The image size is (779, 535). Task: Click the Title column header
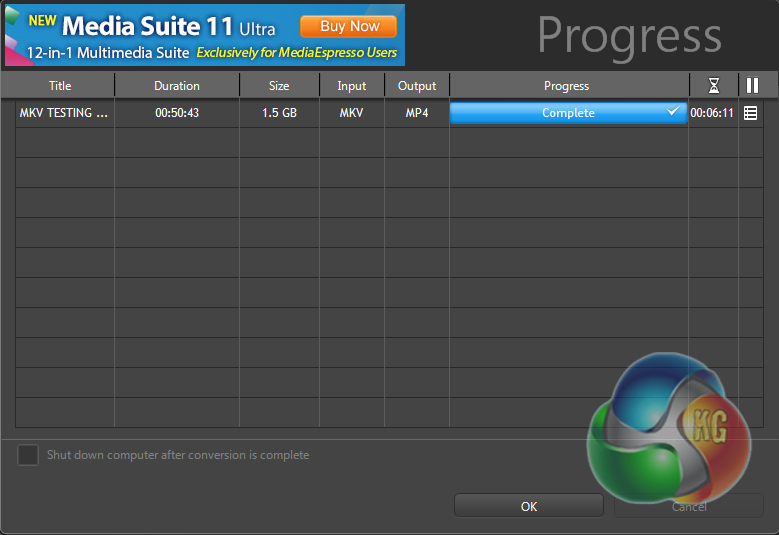tap(60, 85)
